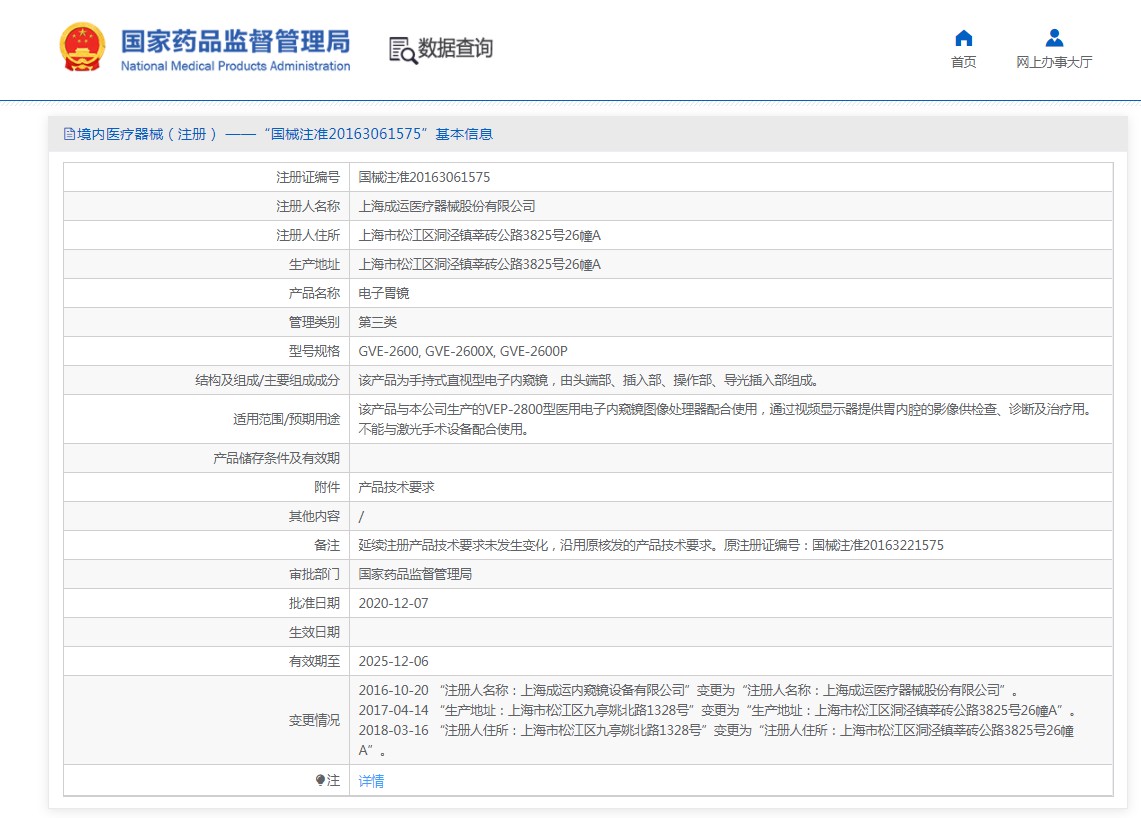Click the 变更情况 row label
This screenshot has width=1141, height=818.
coord(314,720)
